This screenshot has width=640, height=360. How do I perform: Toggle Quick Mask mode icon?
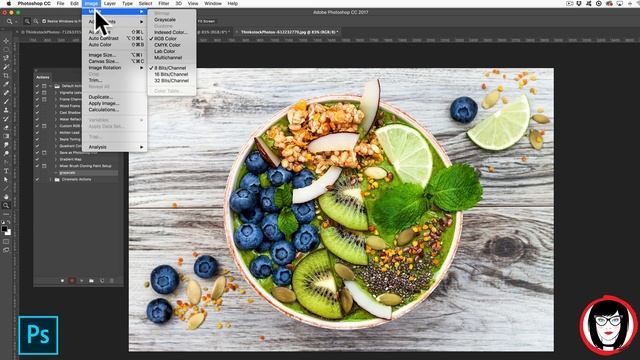[x=6, y=242]
